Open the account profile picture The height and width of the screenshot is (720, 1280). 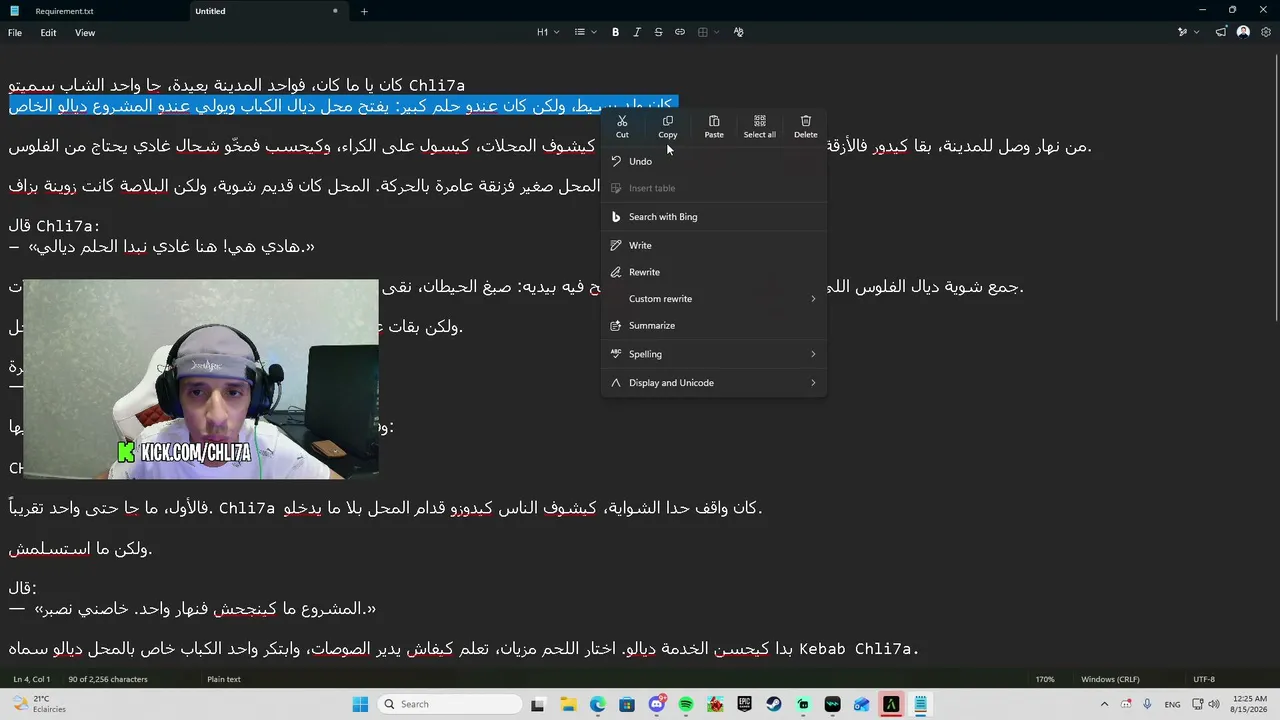1243,32
